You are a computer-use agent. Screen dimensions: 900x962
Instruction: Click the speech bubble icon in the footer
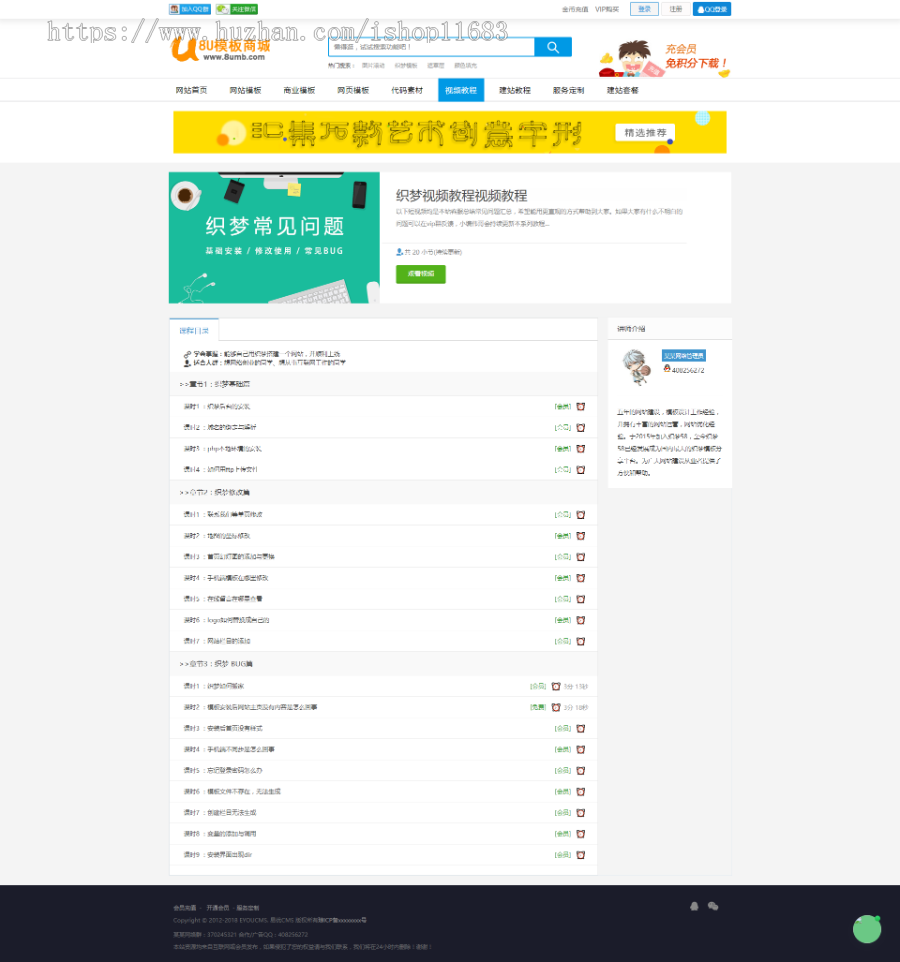(712, 906)
